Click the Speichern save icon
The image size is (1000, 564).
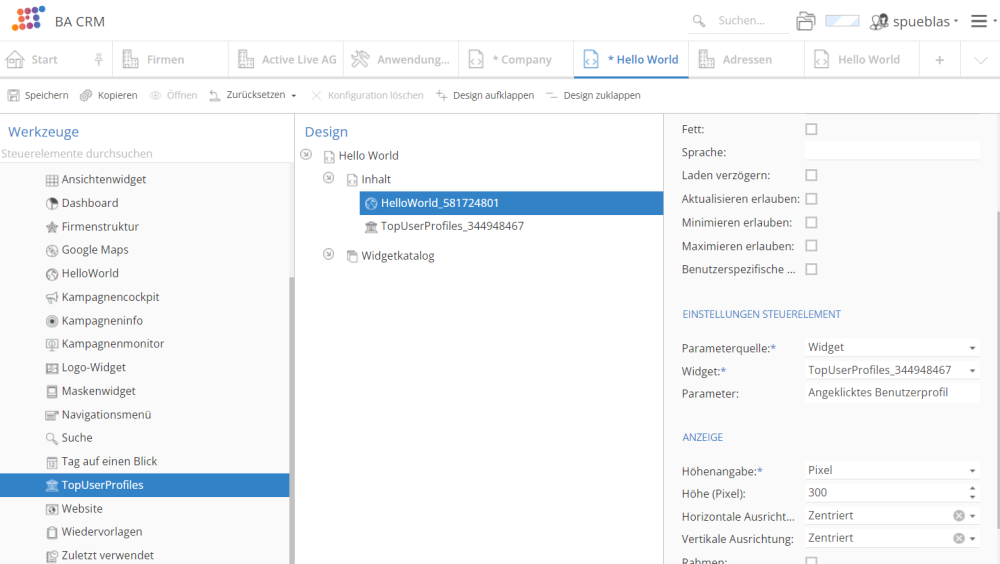coord(14,95)
